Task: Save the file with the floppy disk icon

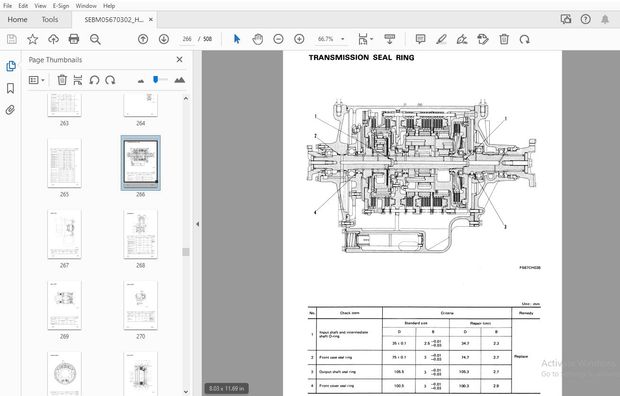Action: 12,39
